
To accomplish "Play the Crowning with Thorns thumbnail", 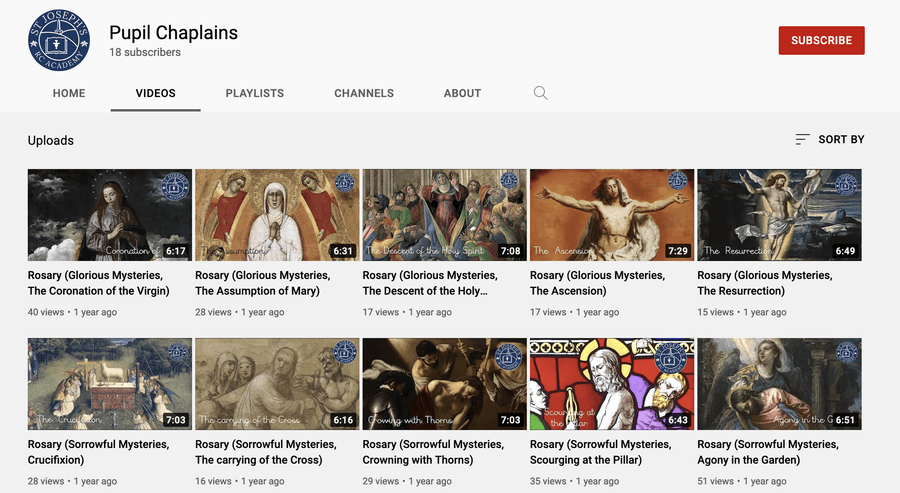I will point(444,384).
